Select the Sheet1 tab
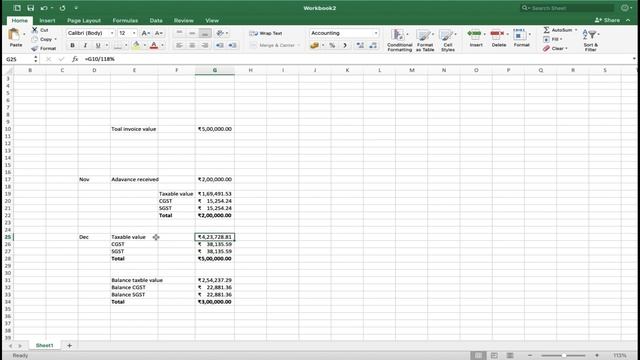This screenshot has height=360, width=640. [x=44, y=345]
